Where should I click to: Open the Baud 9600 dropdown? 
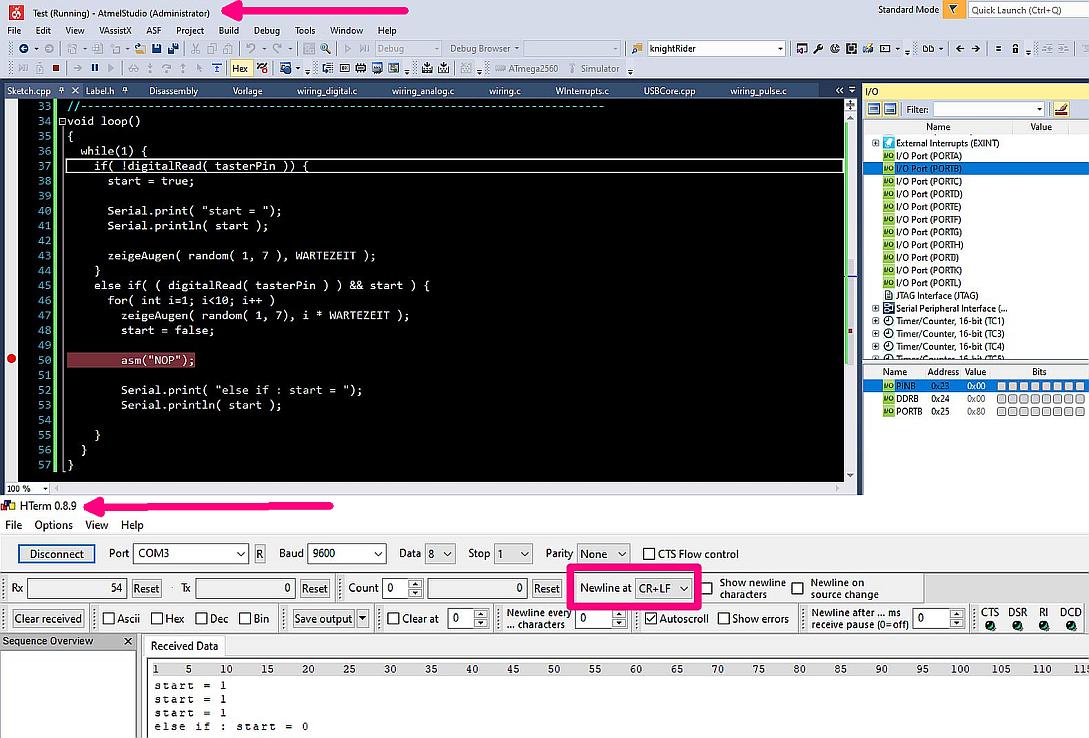pyautogui.click(x=378, y=554)
